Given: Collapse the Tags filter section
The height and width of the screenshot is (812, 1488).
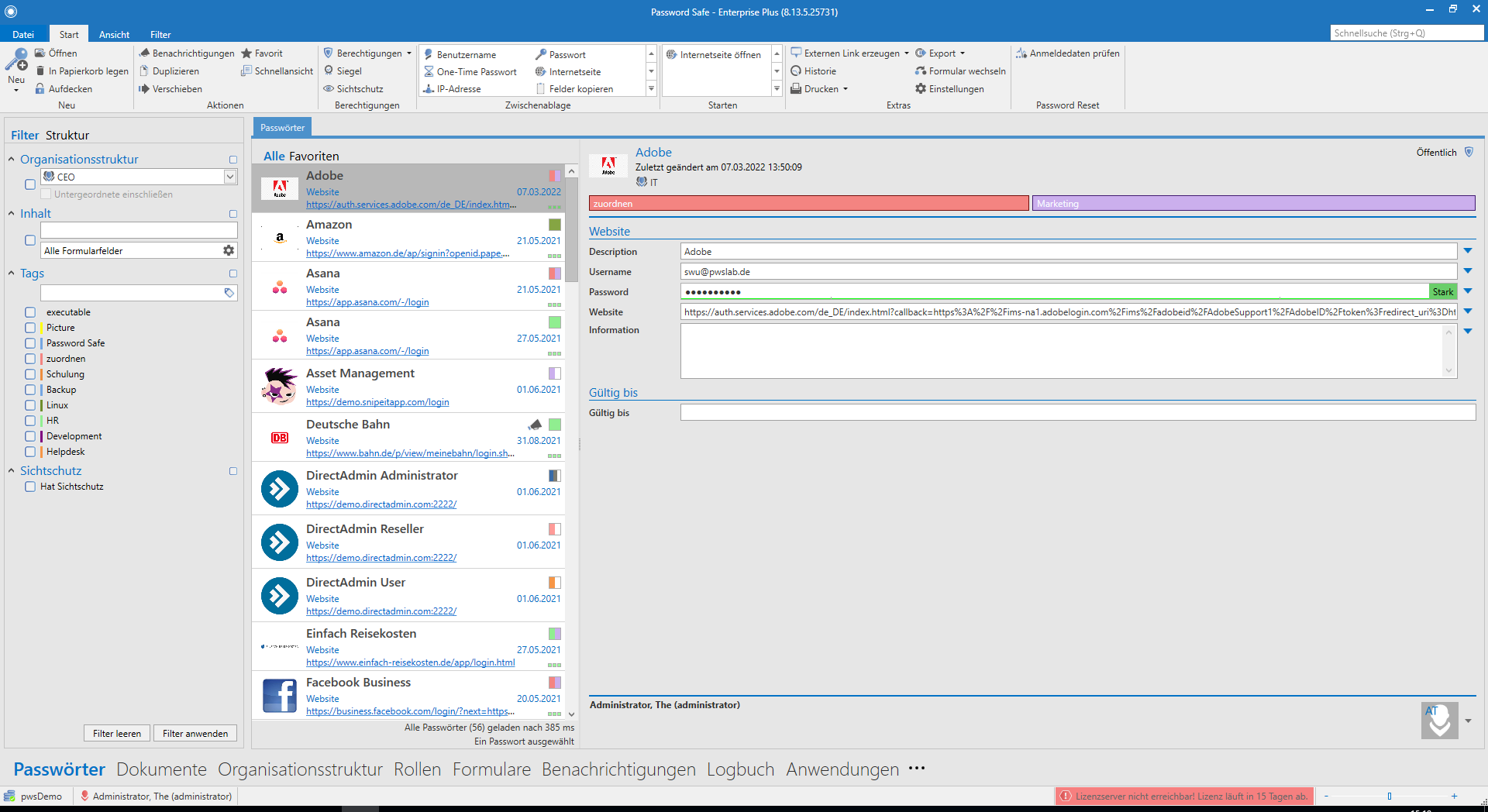Looking at the screenshot, I should 12,274.
